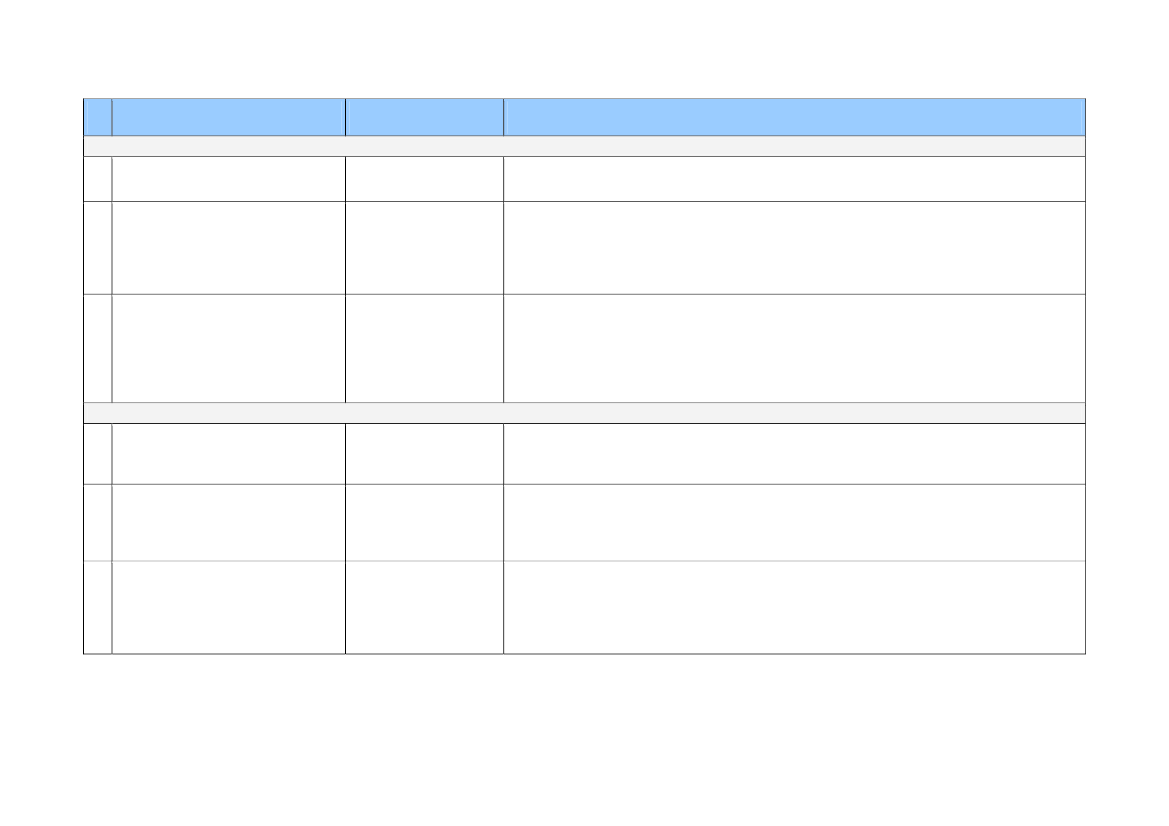Select the lower gray section divider row

(x=584, y=413)
